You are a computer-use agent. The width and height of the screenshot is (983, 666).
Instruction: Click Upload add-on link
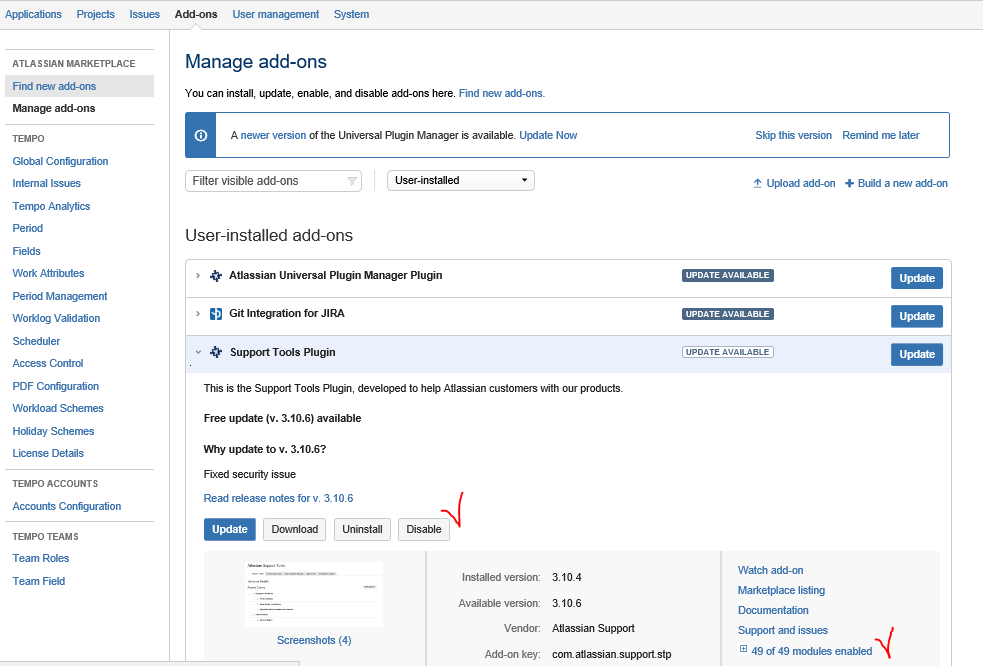click(801, 183)
